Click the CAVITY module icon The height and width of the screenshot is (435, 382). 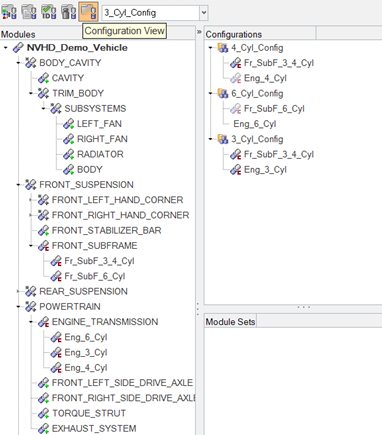tap(43, 78)
